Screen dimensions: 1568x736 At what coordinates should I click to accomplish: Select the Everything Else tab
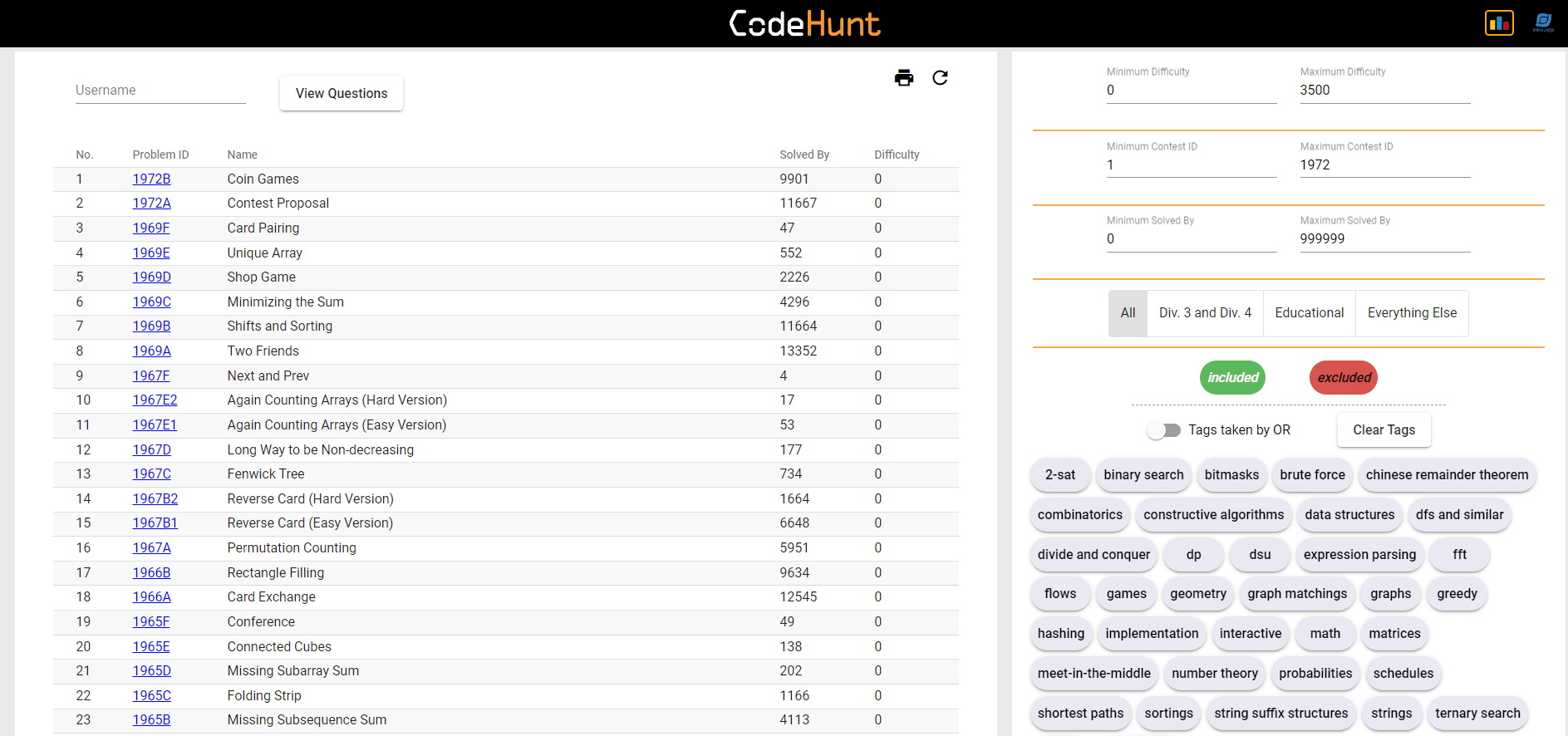(1412, 313)
